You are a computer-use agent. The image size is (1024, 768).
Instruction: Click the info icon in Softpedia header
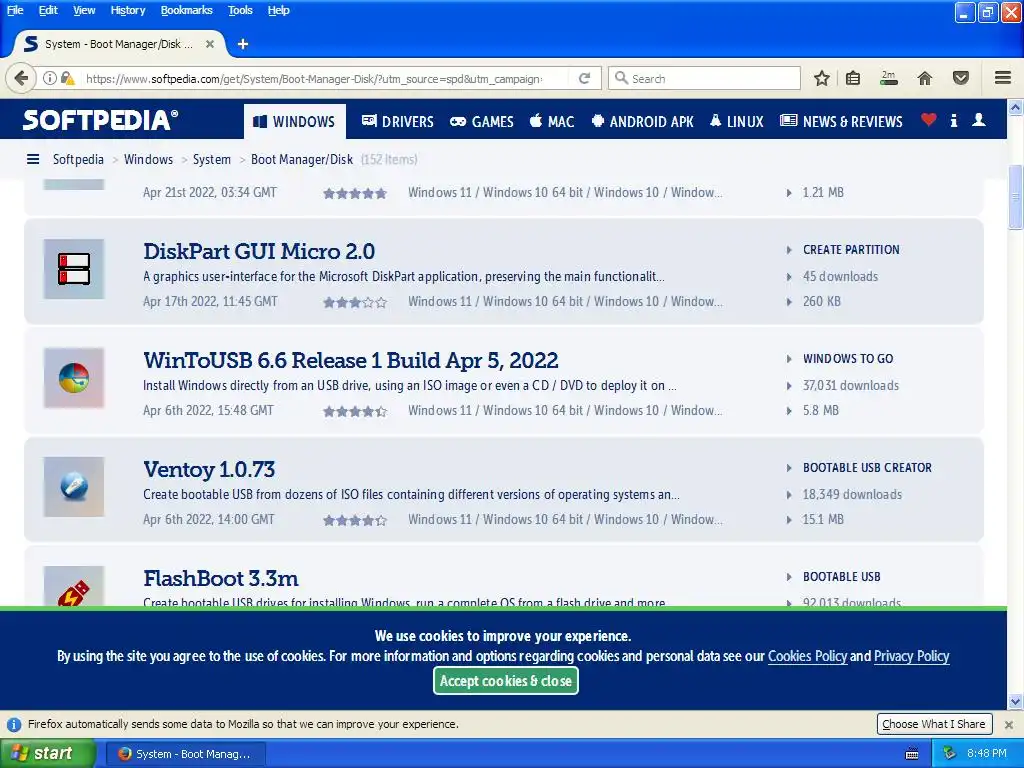point(954,120)
